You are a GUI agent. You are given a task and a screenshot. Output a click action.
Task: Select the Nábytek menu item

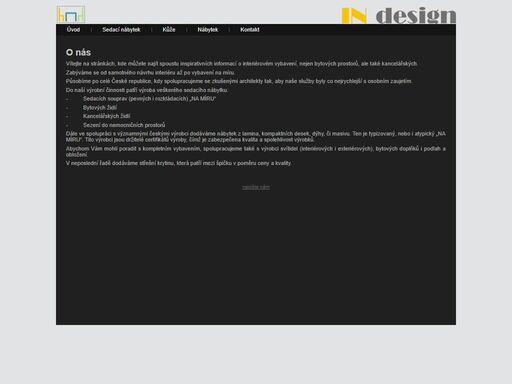pyautogui.click(x=208, y=30)
